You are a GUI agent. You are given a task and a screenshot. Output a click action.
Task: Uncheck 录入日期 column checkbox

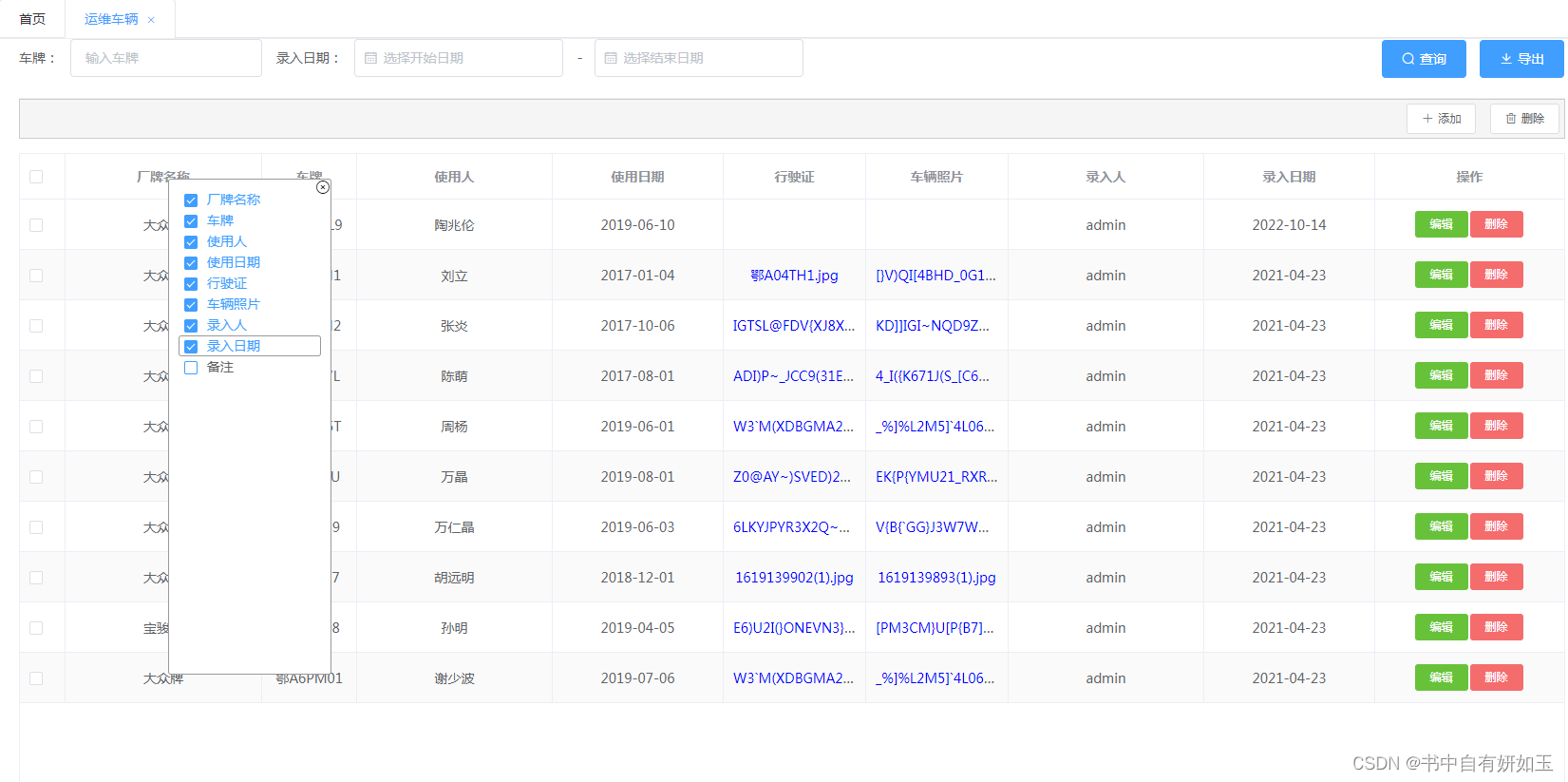pos(191,347)
